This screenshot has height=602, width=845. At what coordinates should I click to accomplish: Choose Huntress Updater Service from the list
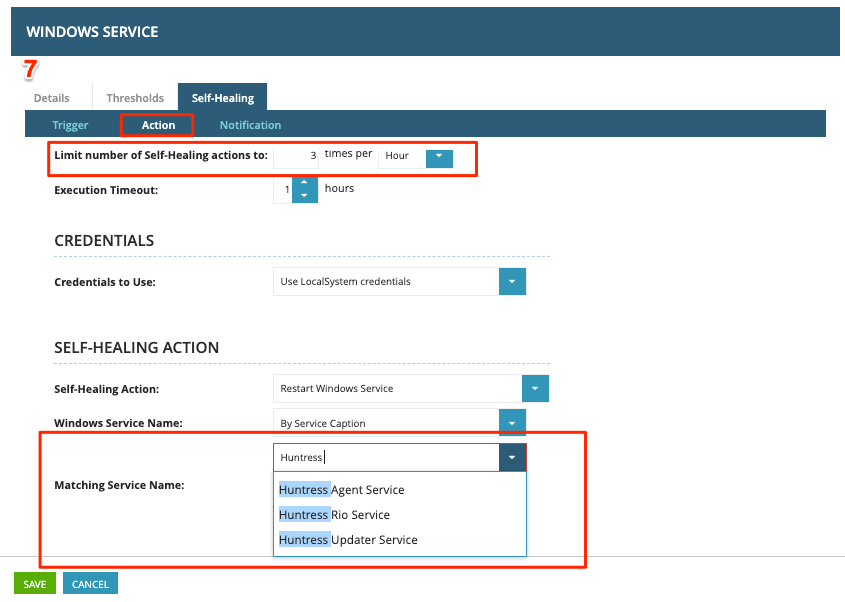(400, 540)
